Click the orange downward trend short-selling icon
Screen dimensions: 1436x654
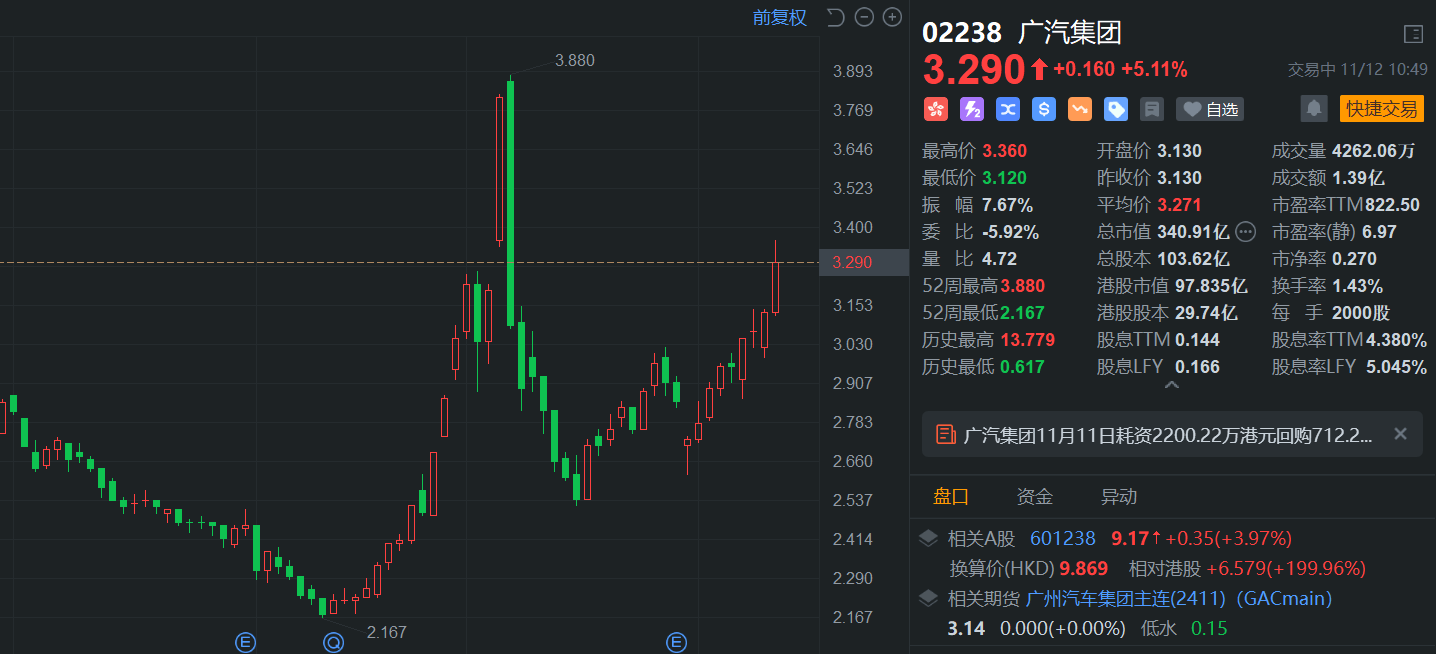(x=1079, y=109)
